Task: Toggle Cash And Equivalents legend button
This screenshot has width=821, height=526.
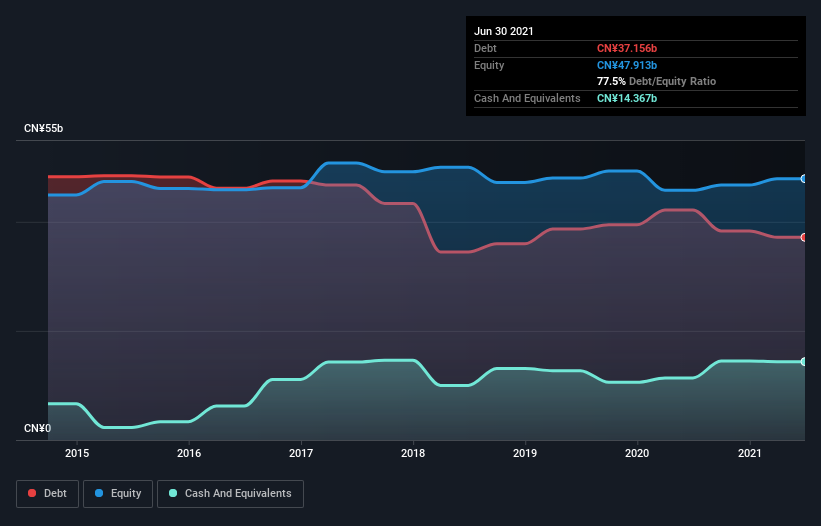Action: (230, 494)
